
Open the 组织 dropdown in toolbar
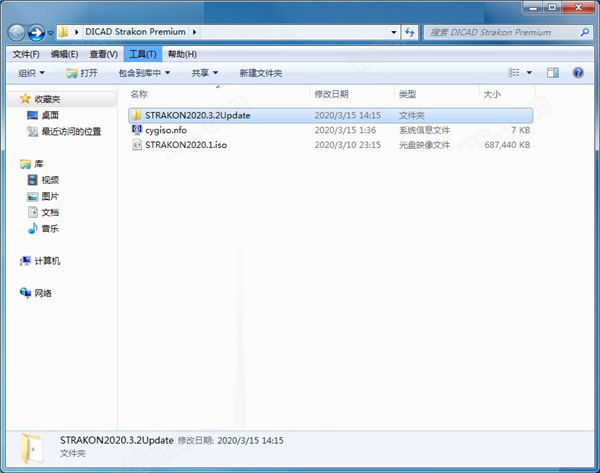click(31, 73)
